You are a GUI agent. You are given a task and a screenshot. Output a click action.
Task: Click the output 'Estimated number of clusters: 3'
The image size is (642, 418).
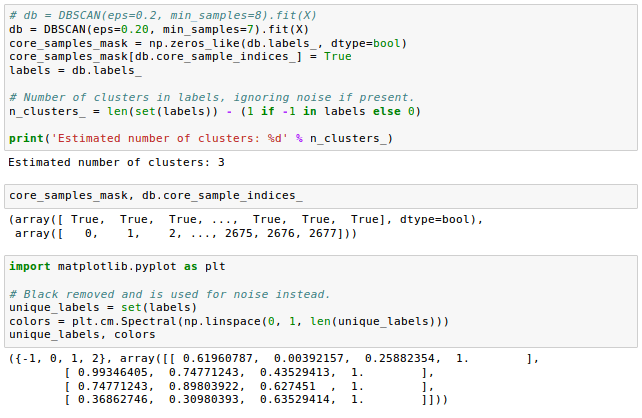coord(116,163)
